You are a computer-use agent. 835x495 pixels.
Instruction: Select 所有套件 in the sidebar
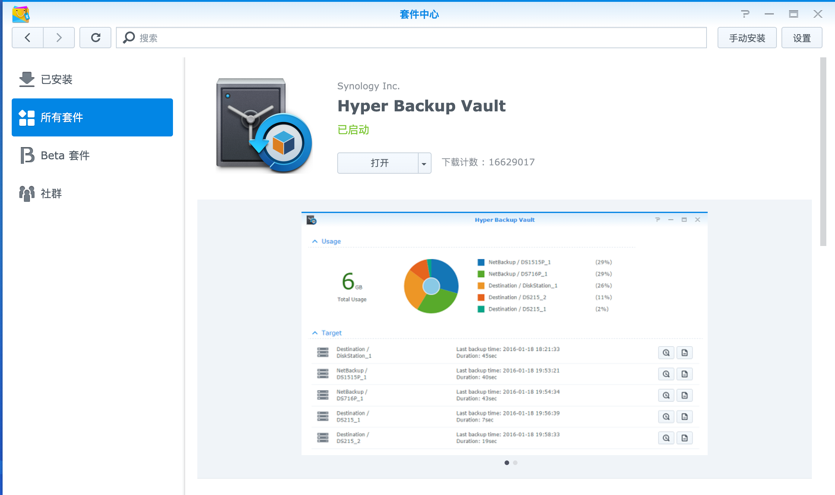pyautogui.click(x=92, y=117)
